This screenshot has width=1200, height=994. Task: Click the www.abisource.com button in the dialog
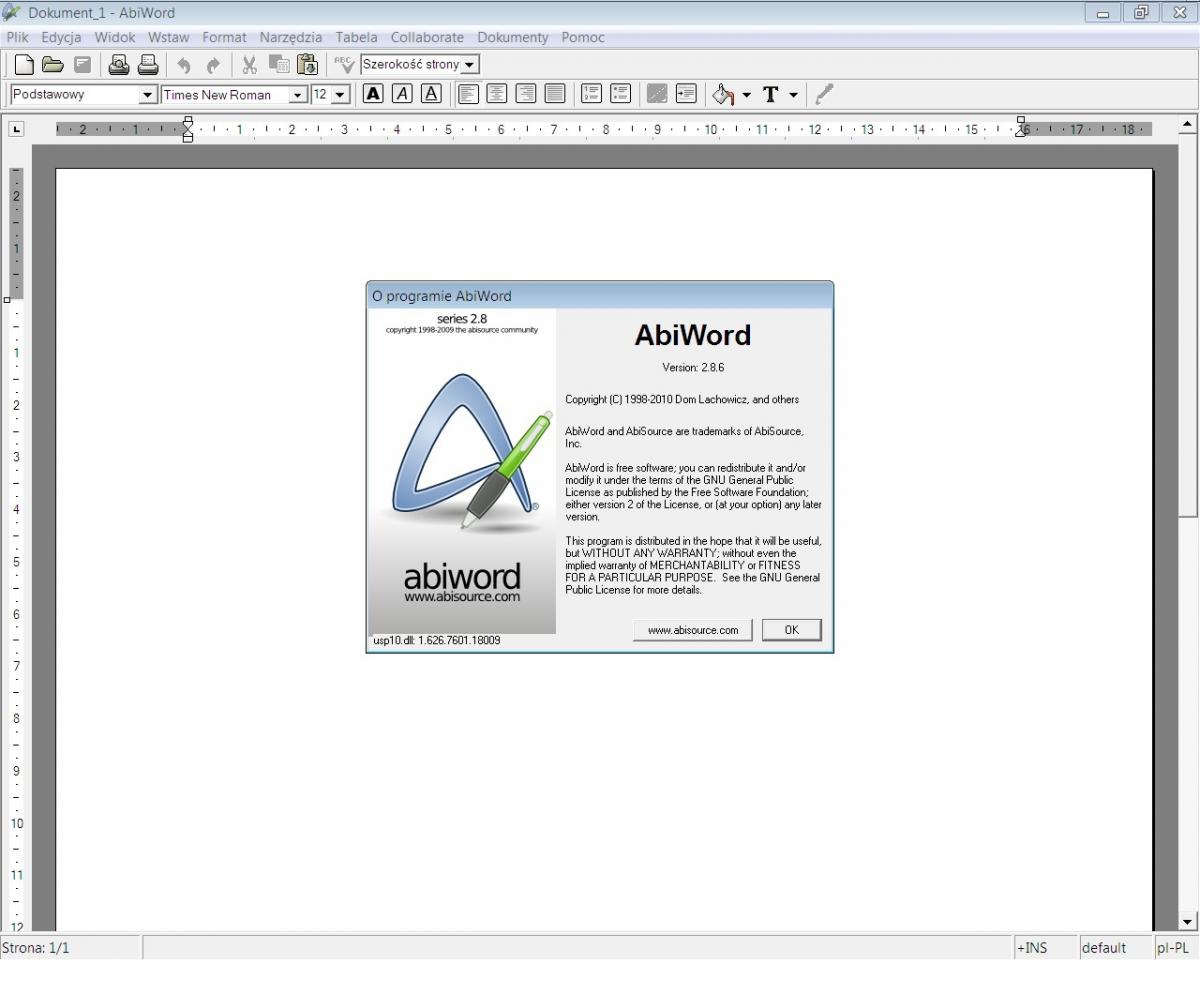693,630
